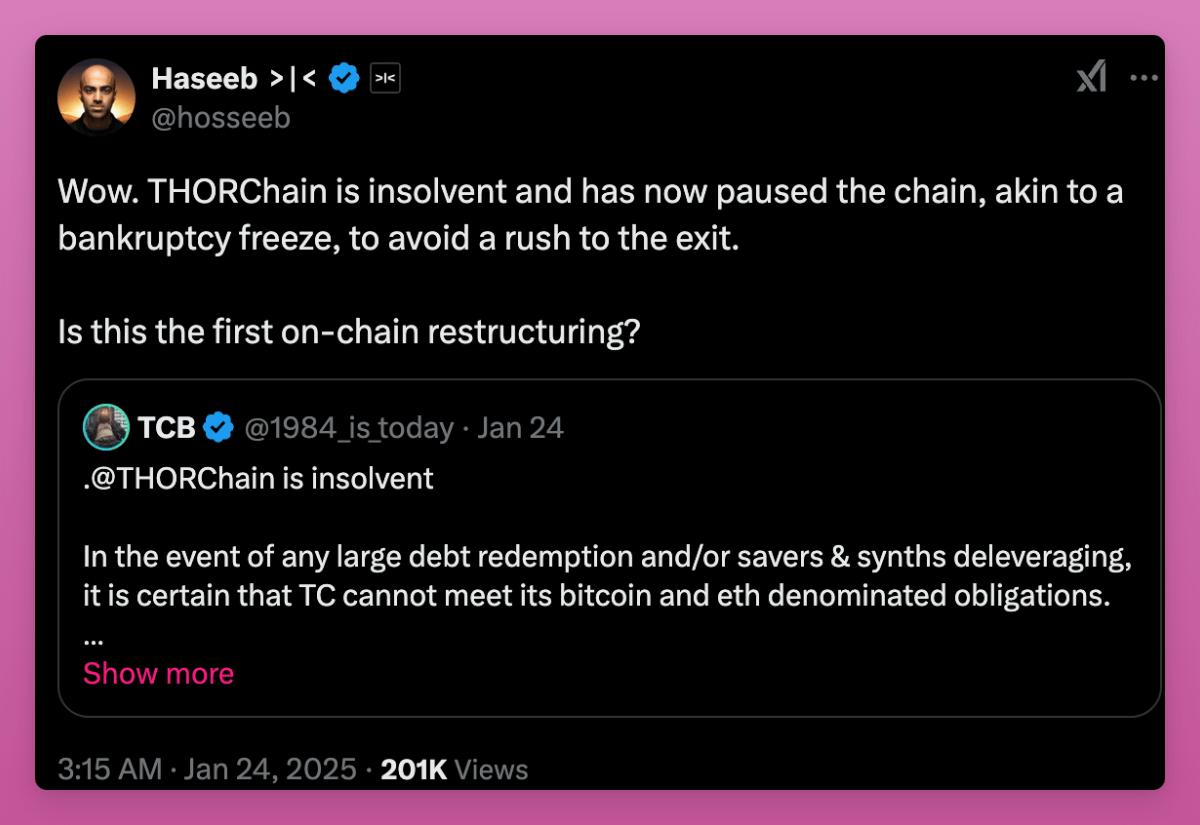Click the @hosseeb handle

(x=221, y=118)
